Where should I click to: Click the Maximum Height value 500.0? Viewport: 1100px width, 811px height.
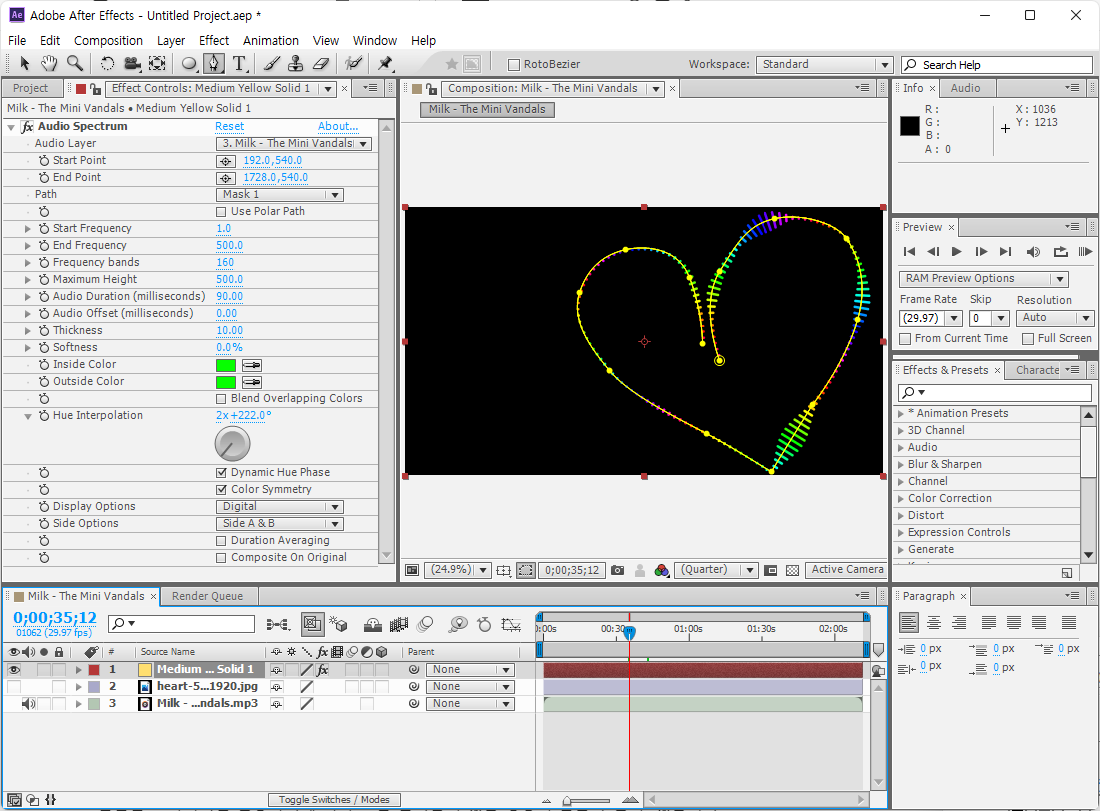click(229, 280)
